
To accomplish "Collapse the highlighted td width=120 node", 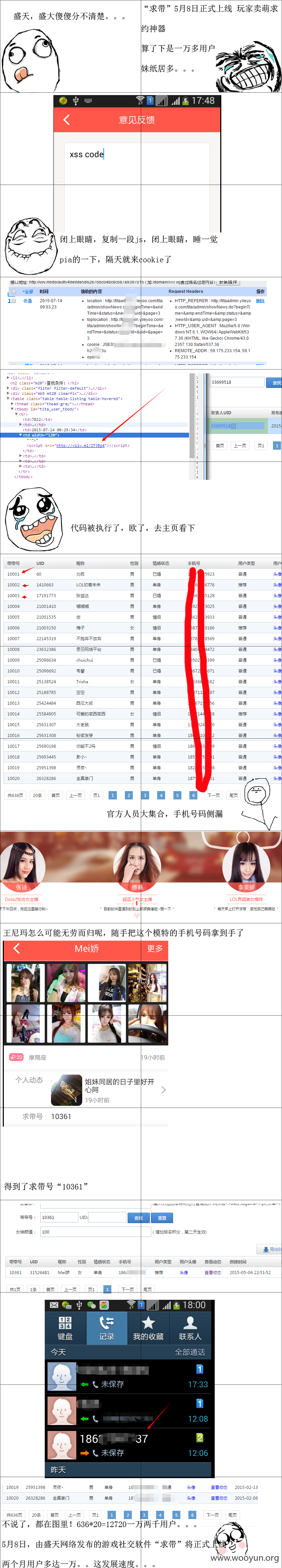I will (x=21, y=435).
